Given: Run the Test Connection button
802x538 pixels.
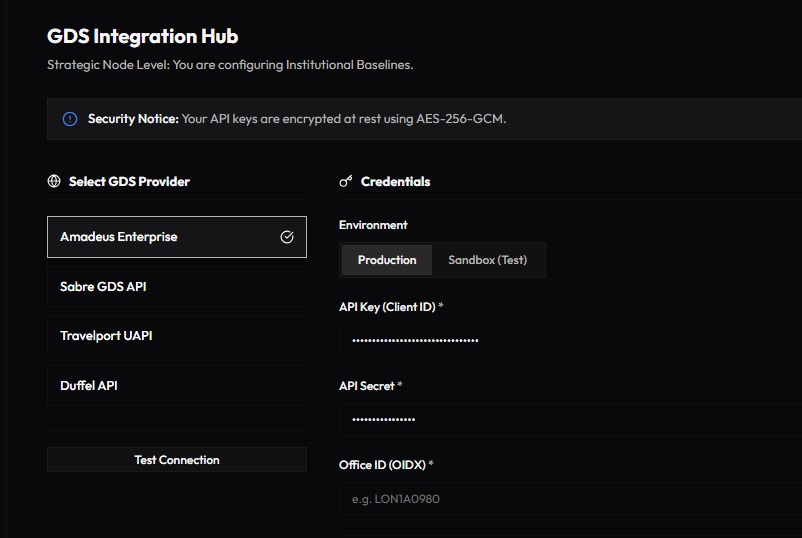Looking at the screenshot, I should pyautogui.click(x=177, y=460).
